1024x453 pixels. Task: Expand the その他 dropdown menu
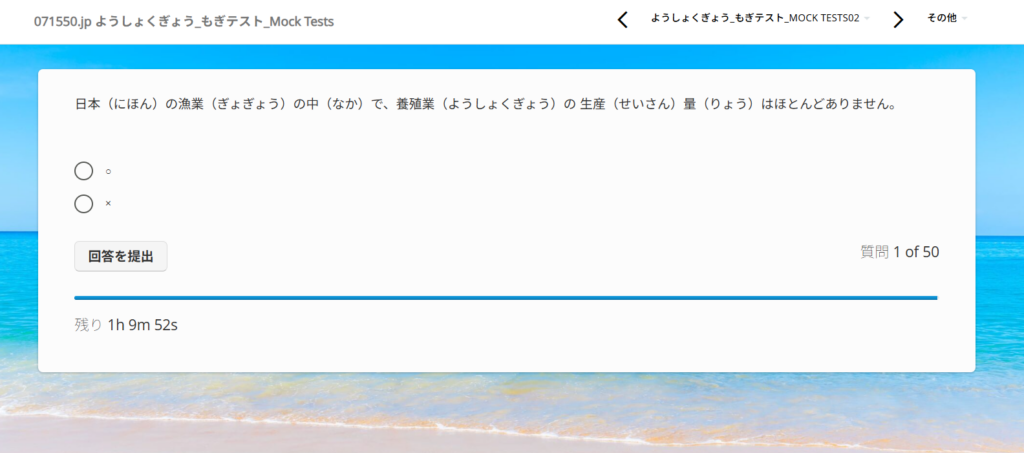[x=941, y=18]
